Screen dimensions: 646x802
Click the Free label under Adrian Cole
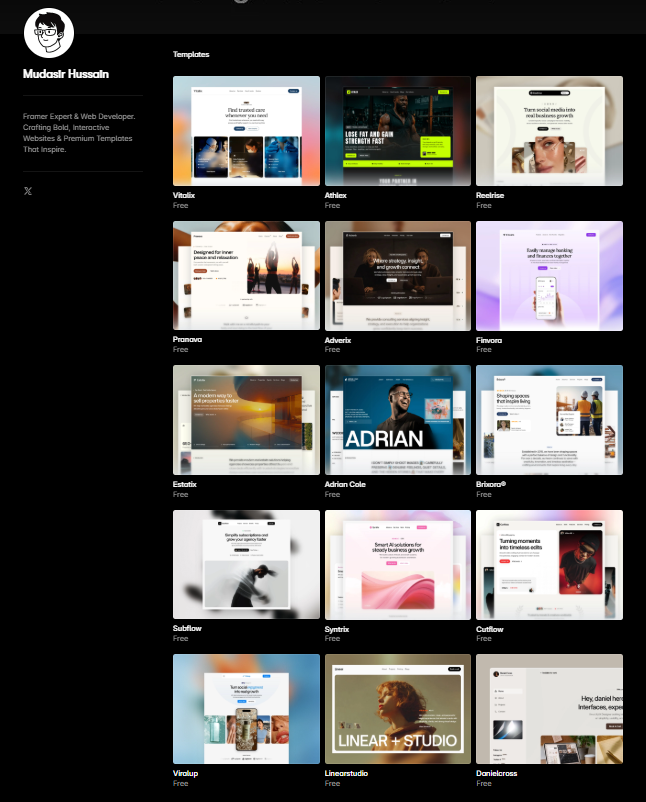coord(332,494)
